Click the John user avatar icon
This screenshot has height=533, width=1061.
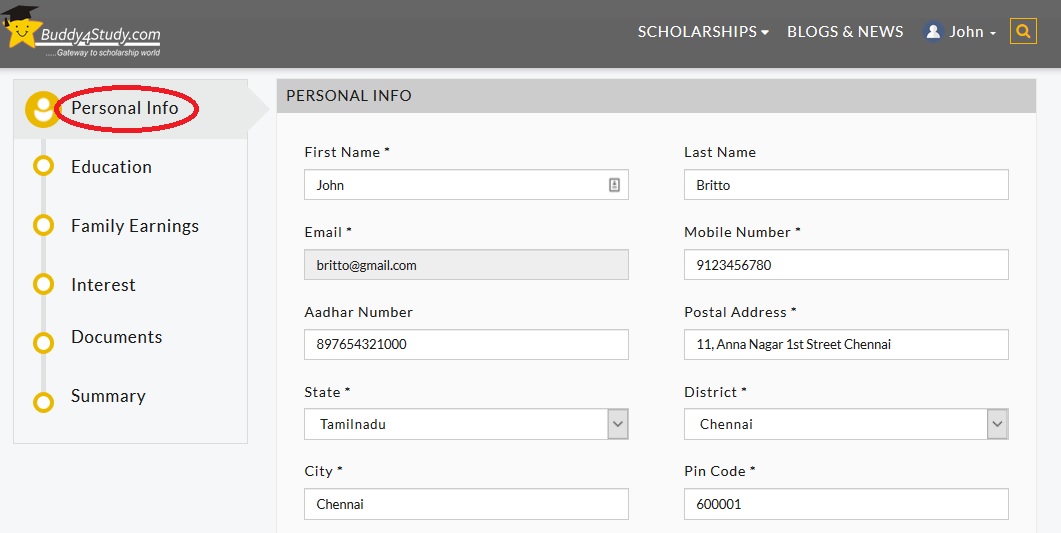pyautogui.click(x=933, y=31)
